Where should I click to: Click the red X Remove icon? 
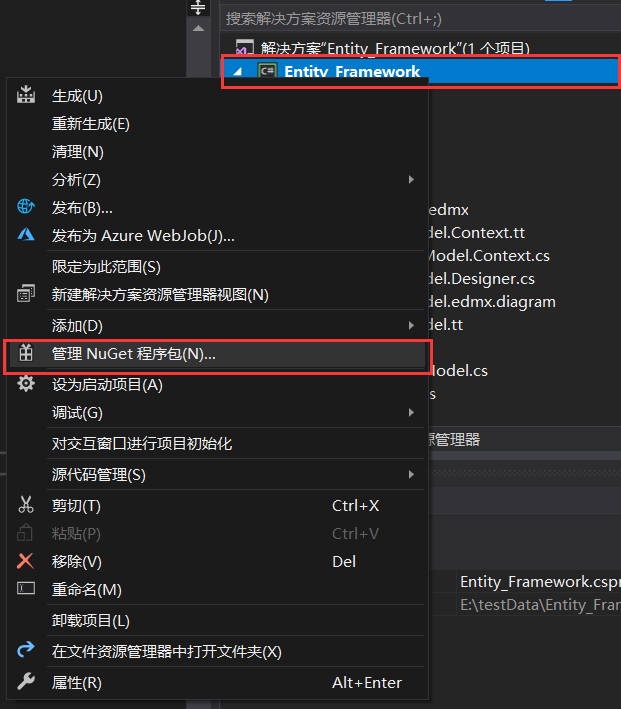tap(25, 561)
